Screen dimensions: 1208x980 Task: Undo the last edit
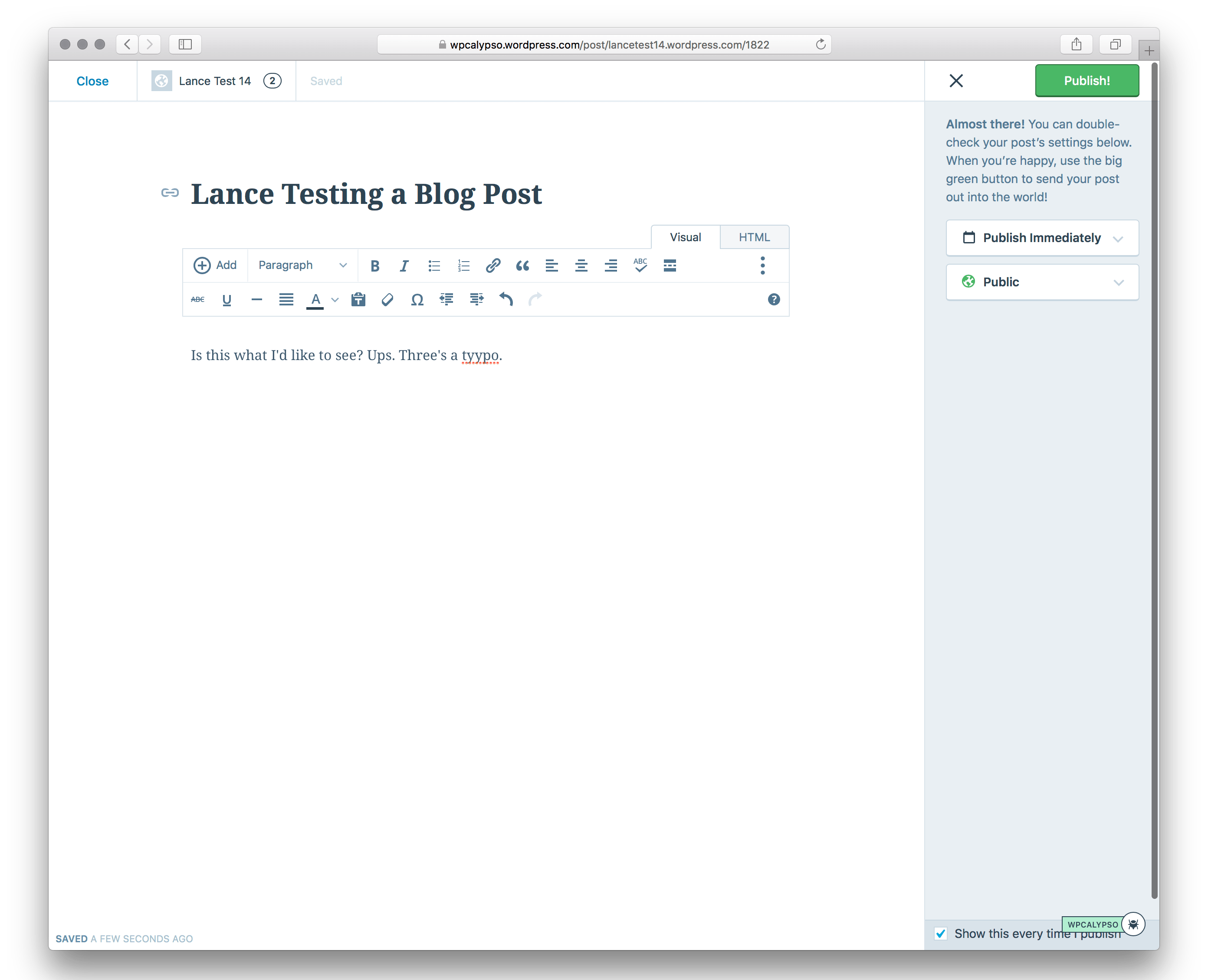point(506,300)
